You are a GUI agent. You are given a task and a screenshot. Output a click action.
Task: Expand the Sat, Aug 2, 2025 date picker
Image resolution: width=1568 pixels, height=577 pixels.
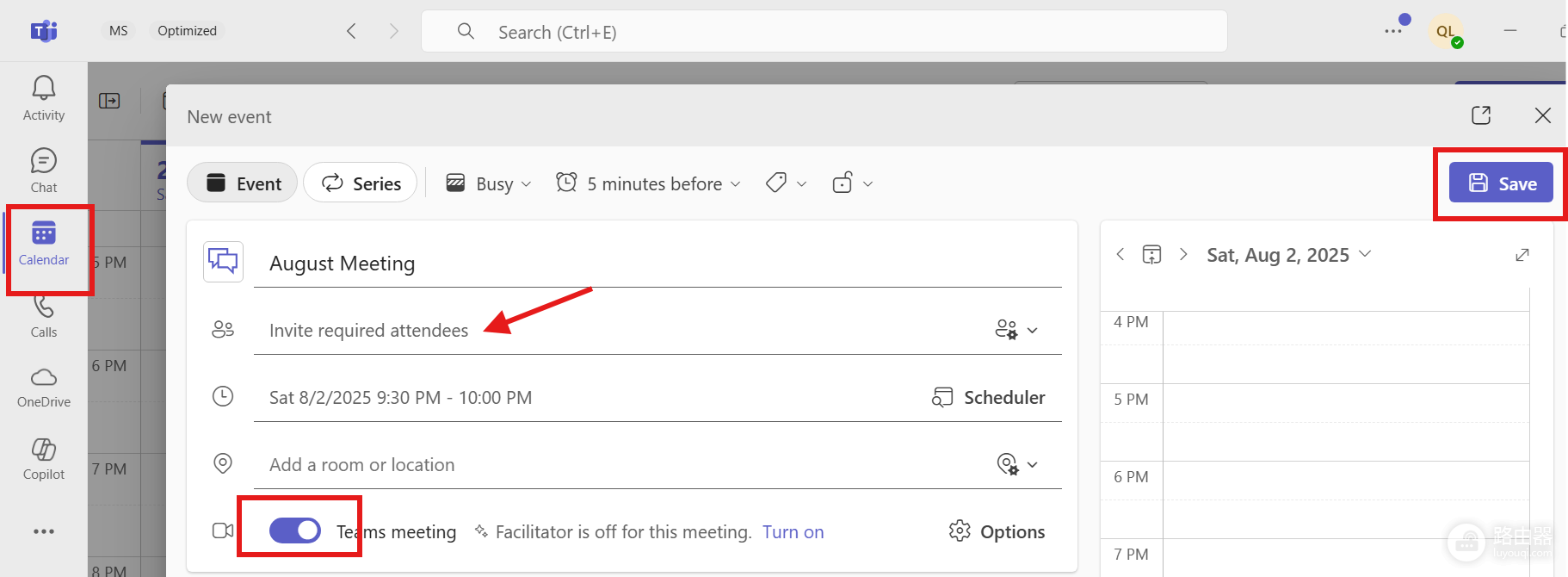pos(1288,255)
